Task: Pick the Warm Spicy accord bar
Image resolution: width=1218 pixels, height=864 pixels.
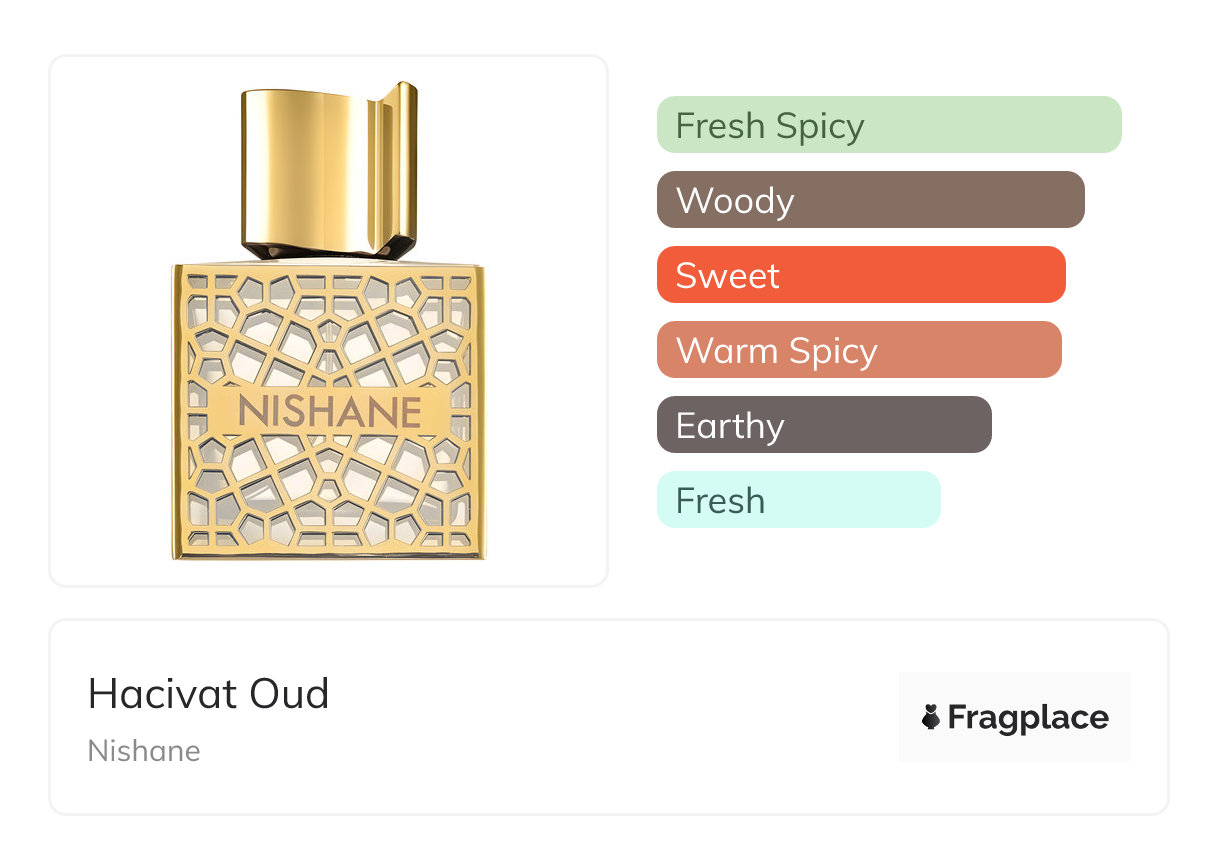Action: click(x=858, y=350)
